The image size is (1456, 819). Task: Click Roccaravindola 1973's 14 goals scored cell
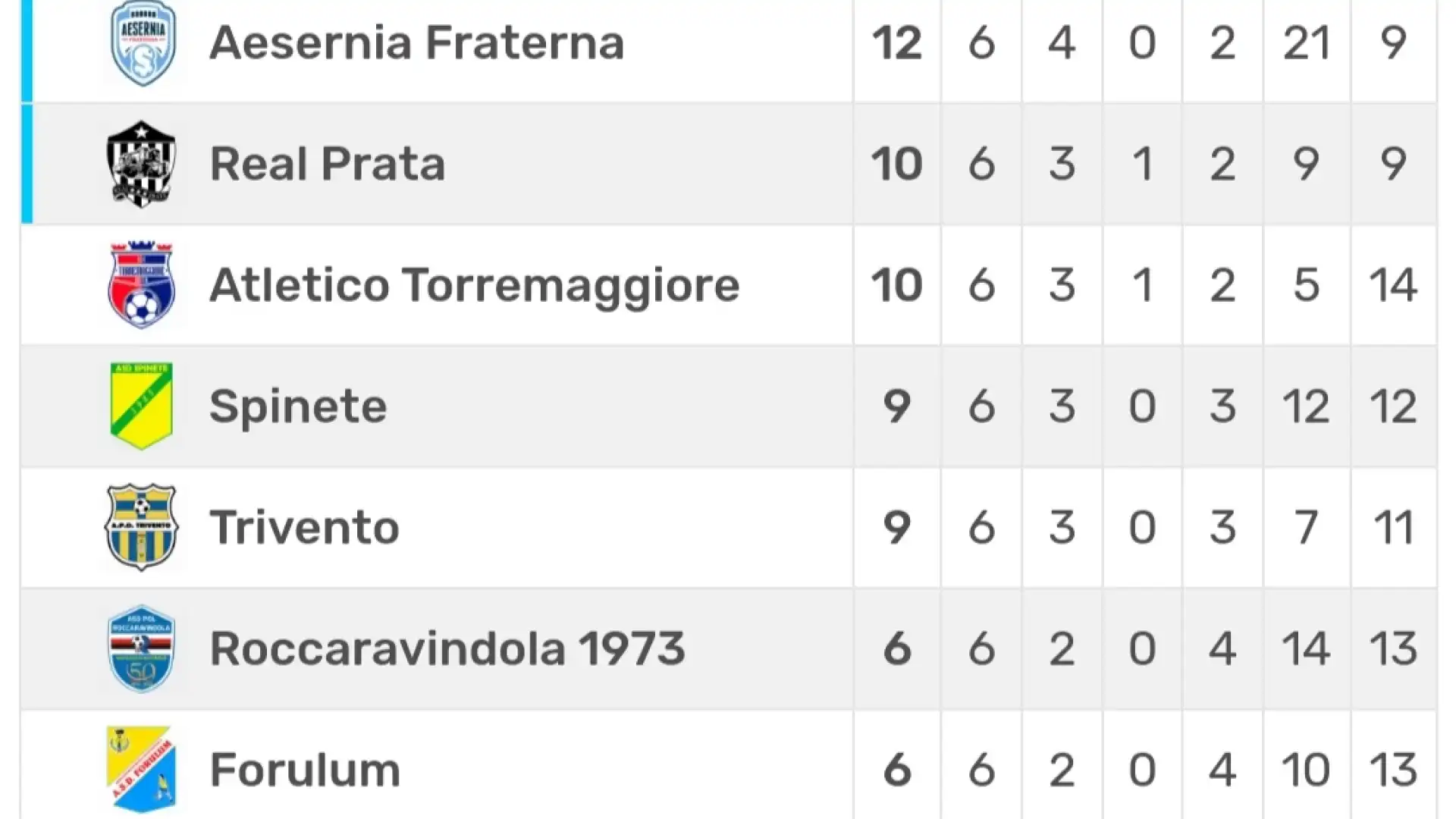point(1306,649)
